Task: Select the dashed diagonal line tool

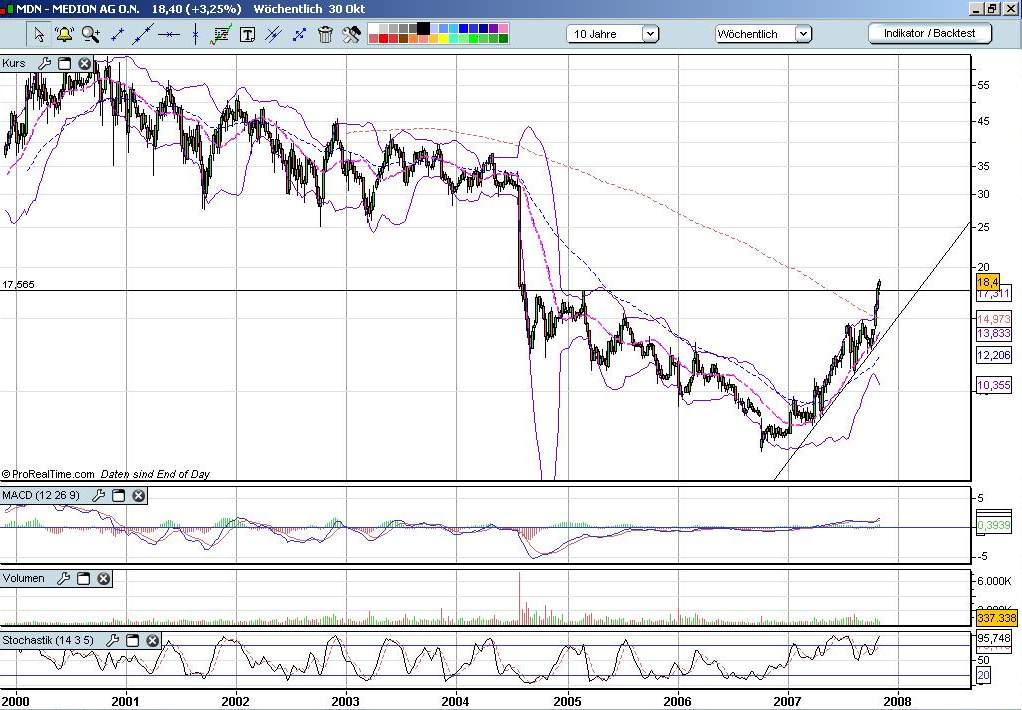Action: (299, 34)
